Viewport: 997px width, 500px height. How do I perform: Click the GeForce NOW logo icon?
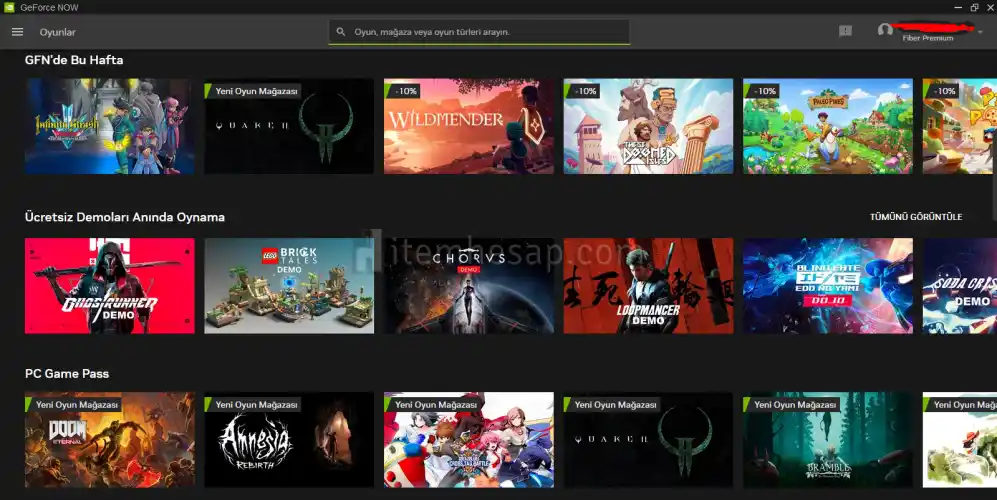pos(9,7)
